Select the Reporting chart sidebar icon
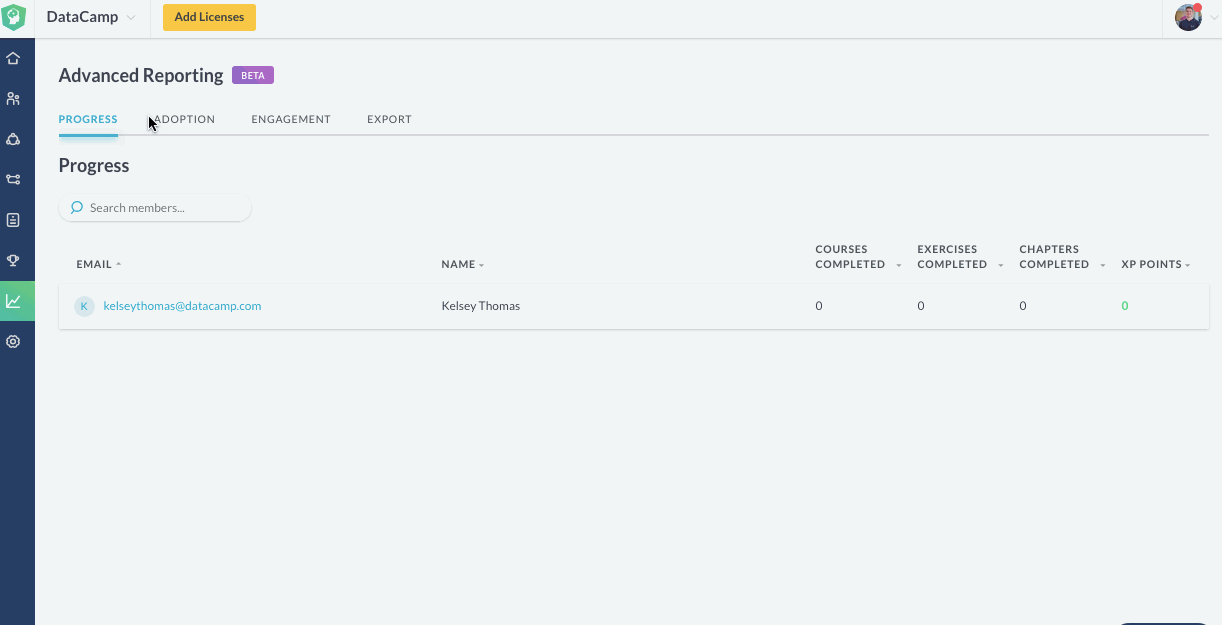The width and height of the screenshot is (1222, 625). pyautogui.click(x=13, y=301)
